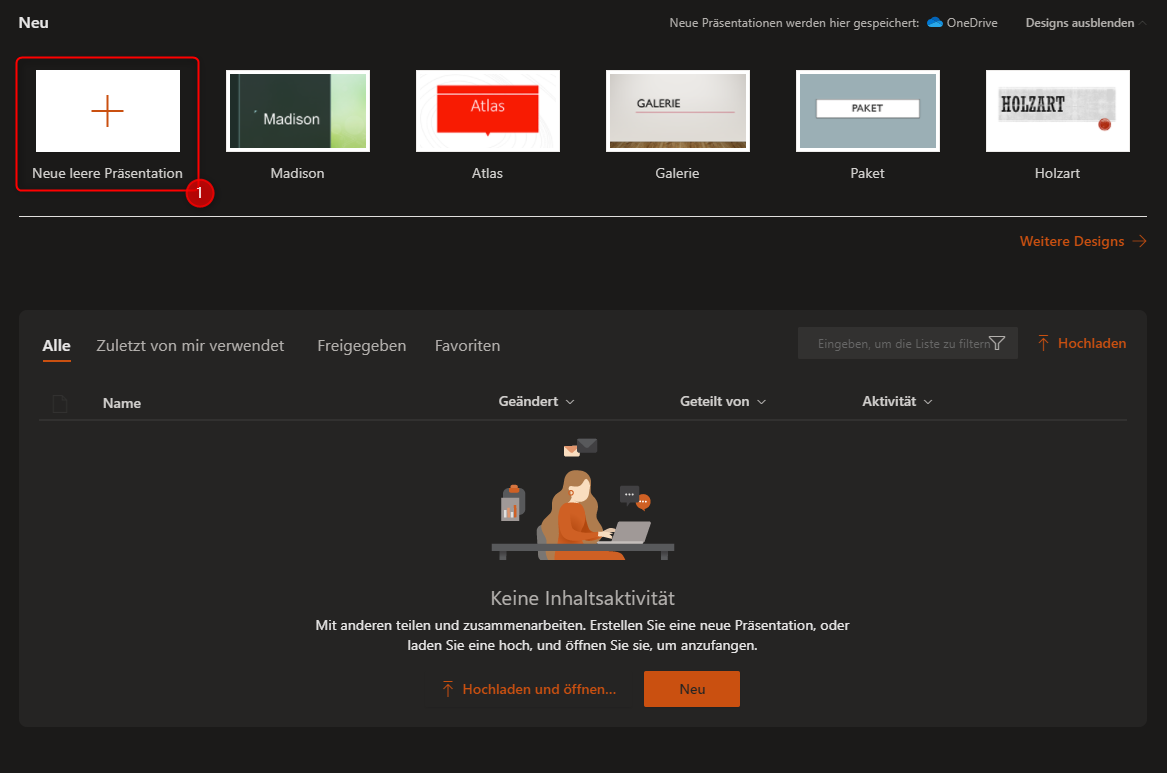
Task: Choose the Galerie design template
Action: pyautogui.click(x=678, y=111)
